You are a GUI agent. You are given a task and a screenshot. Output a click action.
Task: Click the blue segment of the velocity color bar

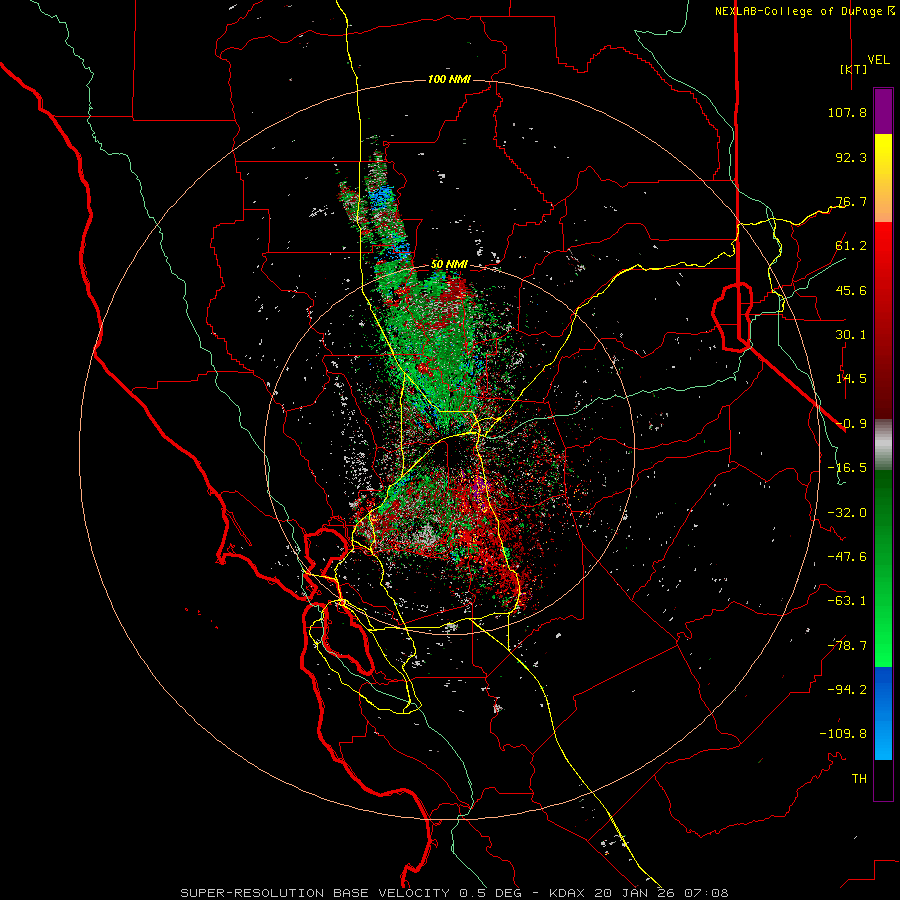[883, 713]
